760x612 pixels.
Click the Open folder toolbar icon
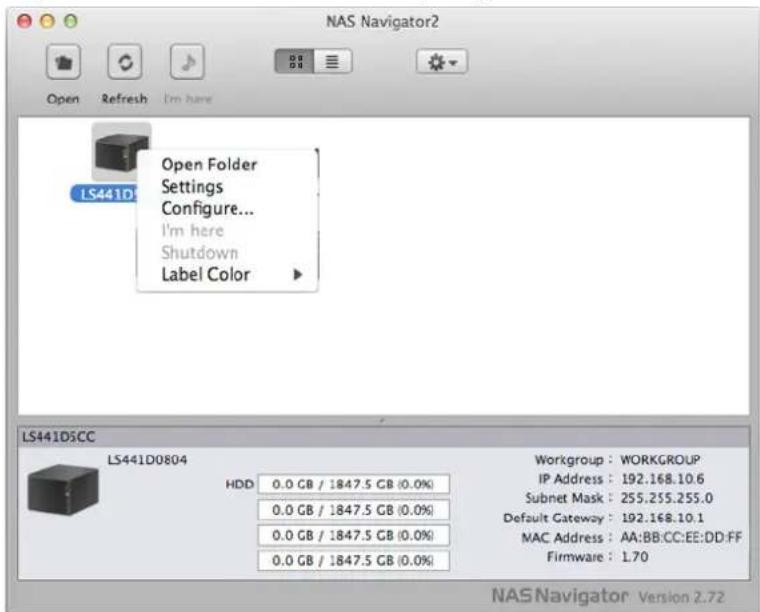point(63,62)
